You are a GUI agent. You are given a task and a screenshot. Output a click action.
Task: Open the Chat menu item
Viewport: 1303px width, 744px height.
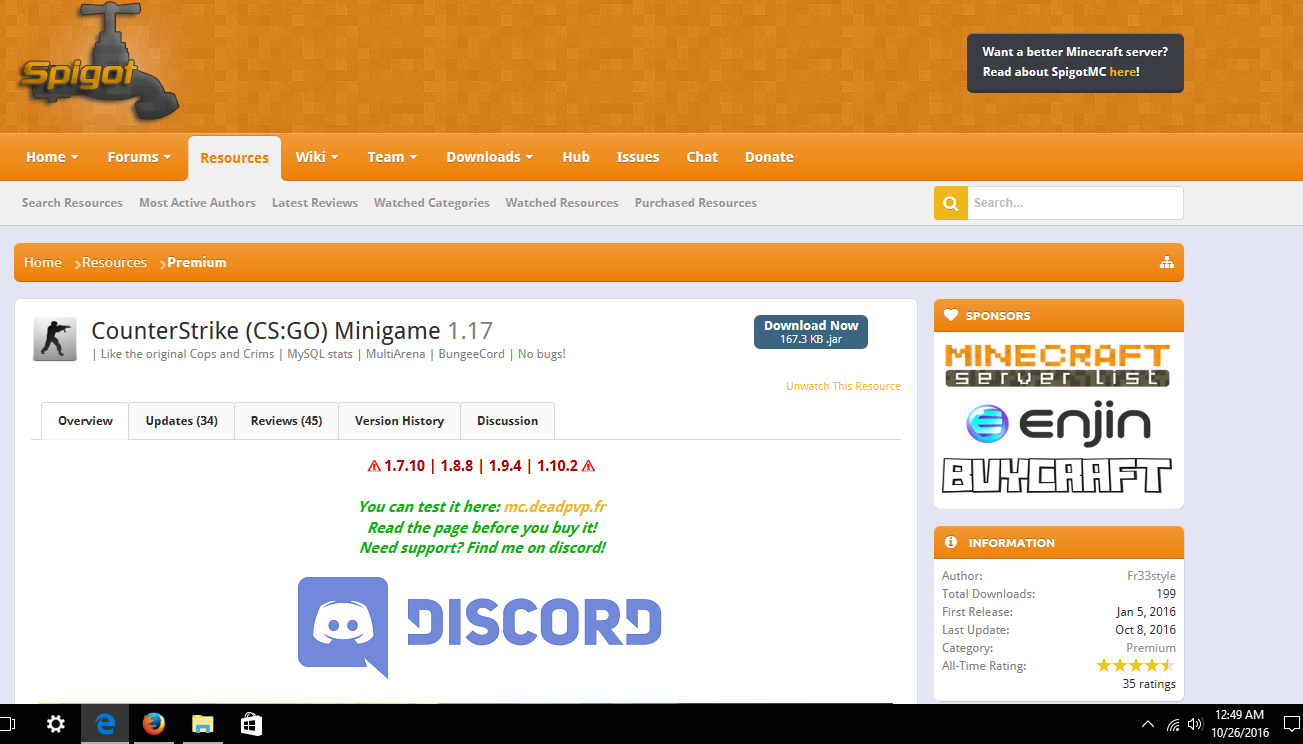[702, 157]
